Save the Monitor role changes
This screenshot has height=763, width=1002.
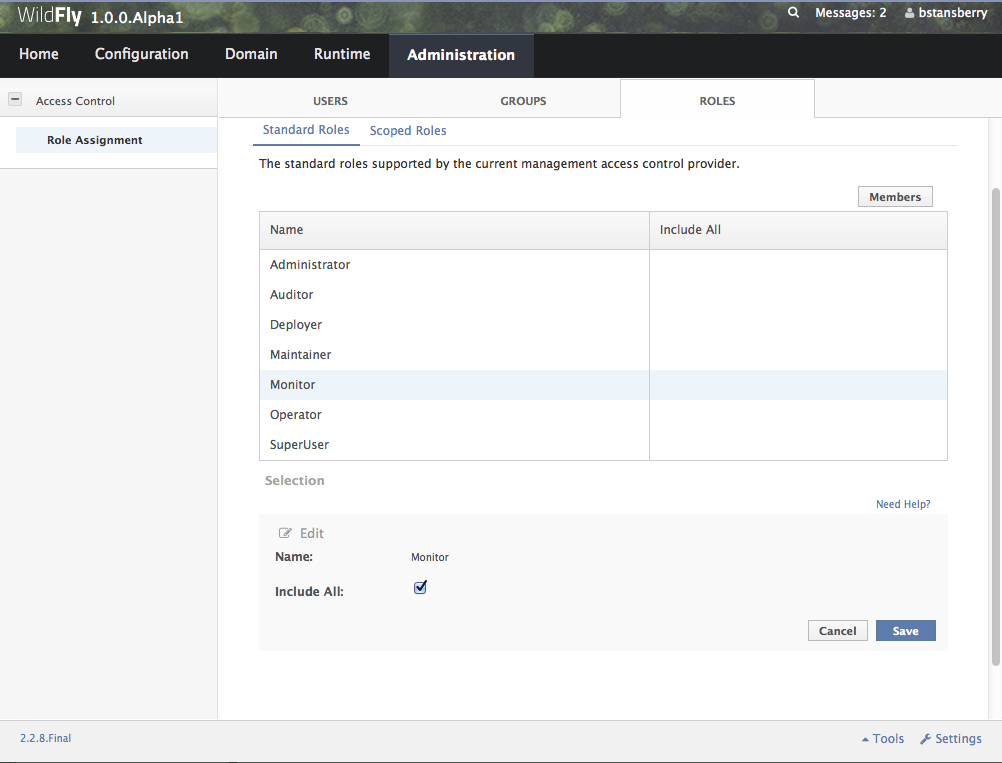pyautogui.click(x=904, y=630)
